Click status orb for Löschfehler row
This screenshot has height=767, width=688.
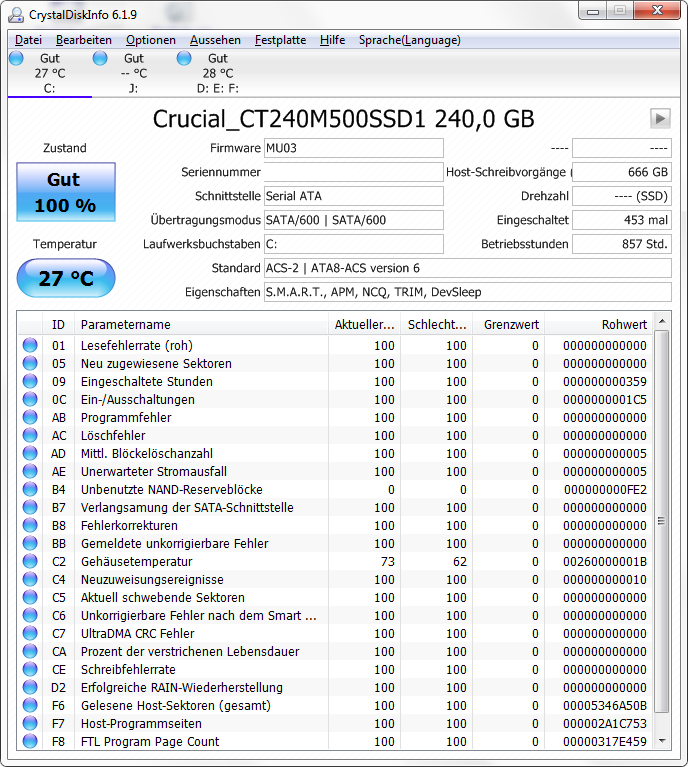pos(30,435)
